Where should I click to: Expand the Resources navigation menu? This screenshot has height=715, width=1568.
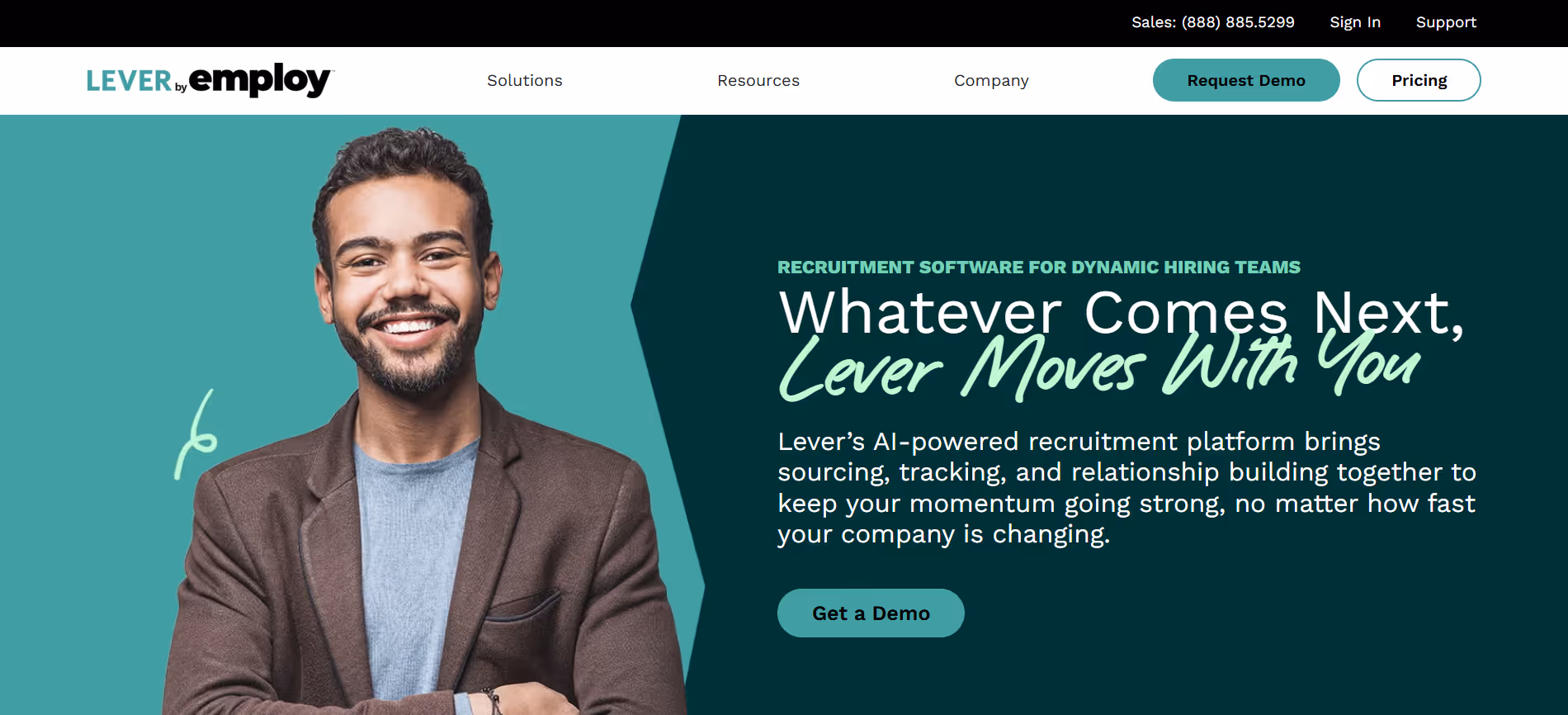(x=758, y=80)
